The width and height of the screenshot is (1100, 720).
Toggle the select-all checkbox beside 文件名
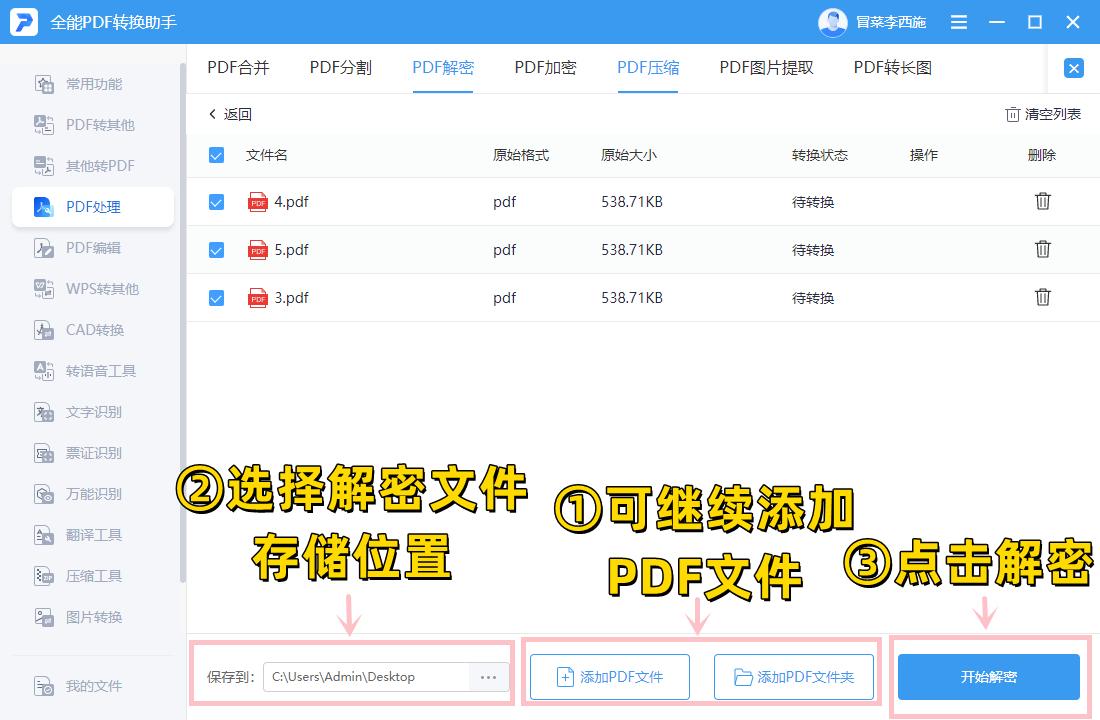pos(216,155)
